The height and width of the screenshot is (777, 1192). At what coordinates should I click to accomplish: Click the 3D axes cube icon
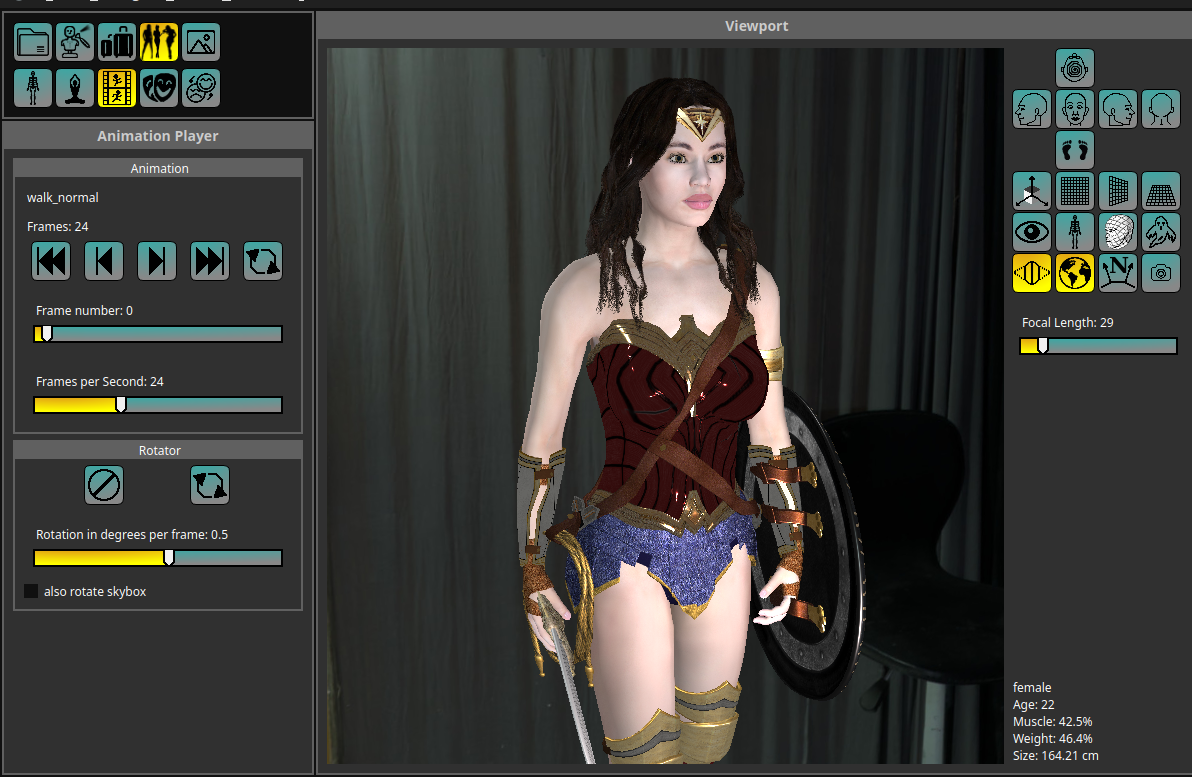pyautogui.click(x=1031, y=190)
